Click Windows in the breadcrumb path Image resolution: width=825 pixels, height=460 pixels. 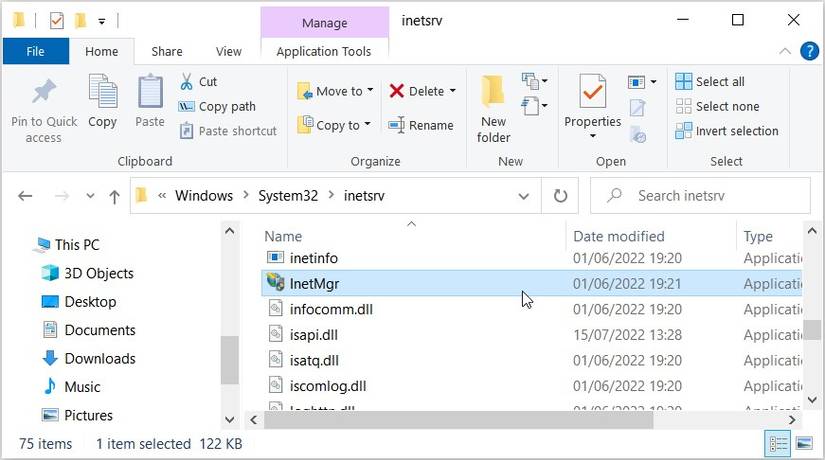pos(204,196)
